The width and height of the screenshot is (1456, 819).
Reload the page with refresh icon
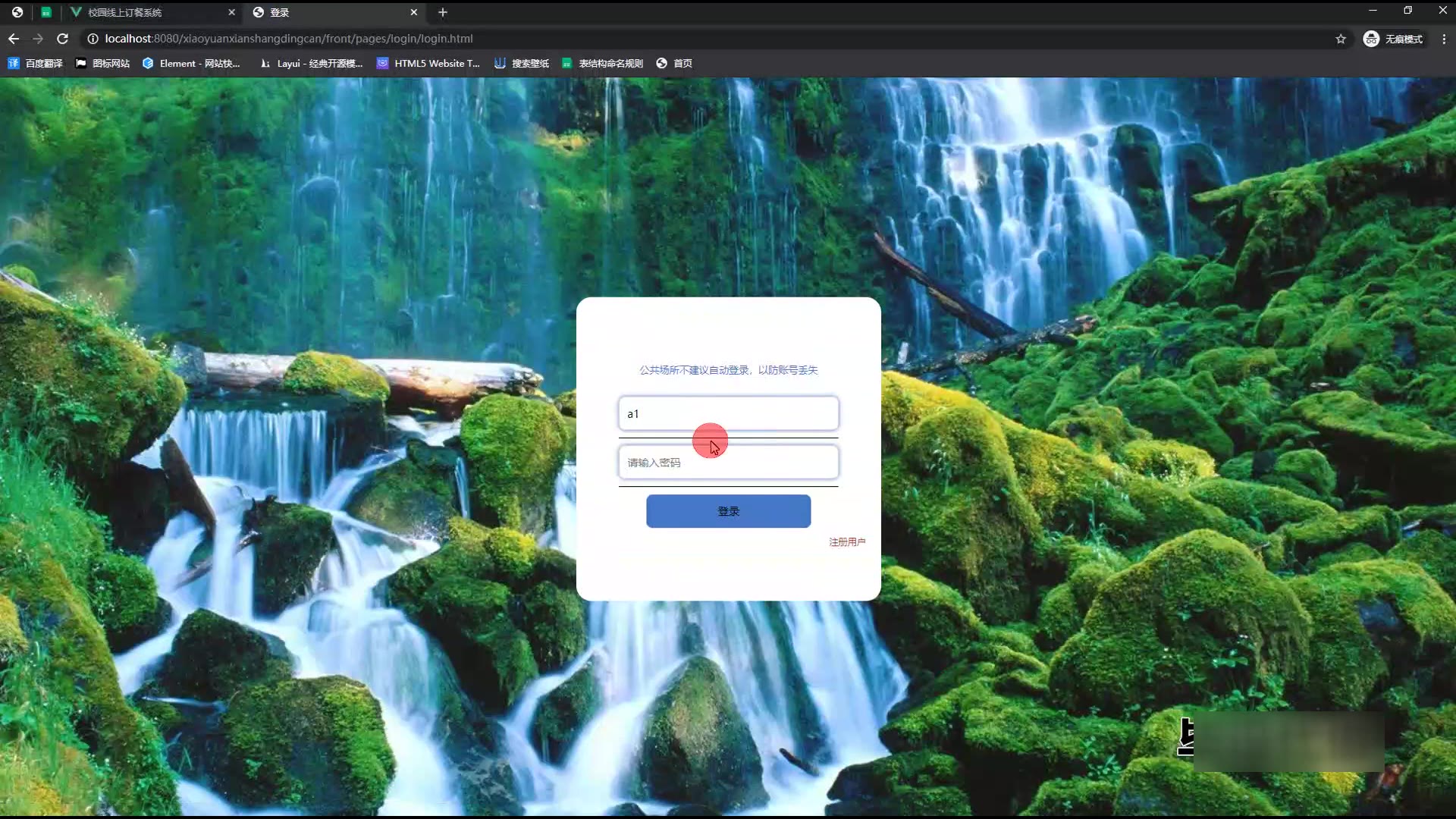tap(63, 39)
